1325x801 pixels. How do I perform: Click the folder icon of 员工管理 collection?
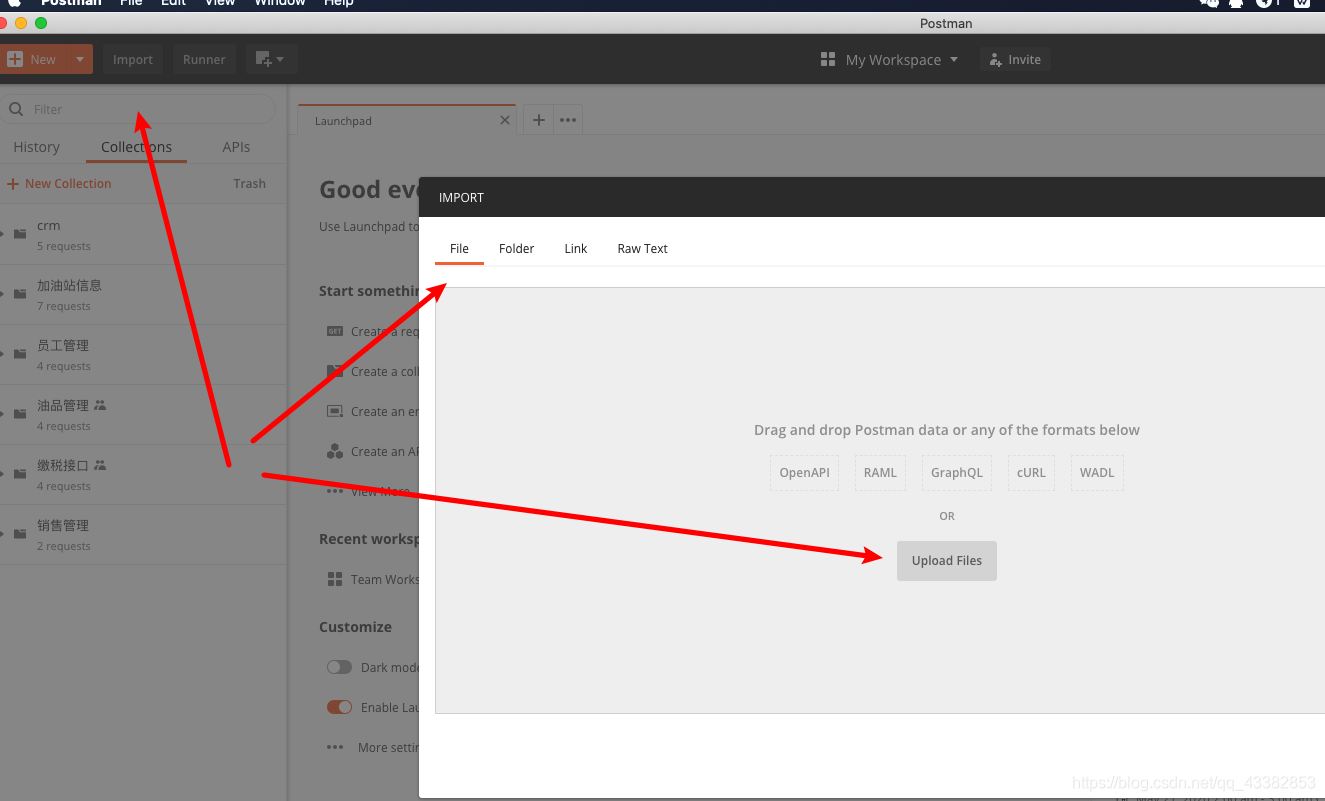[20, 354]
